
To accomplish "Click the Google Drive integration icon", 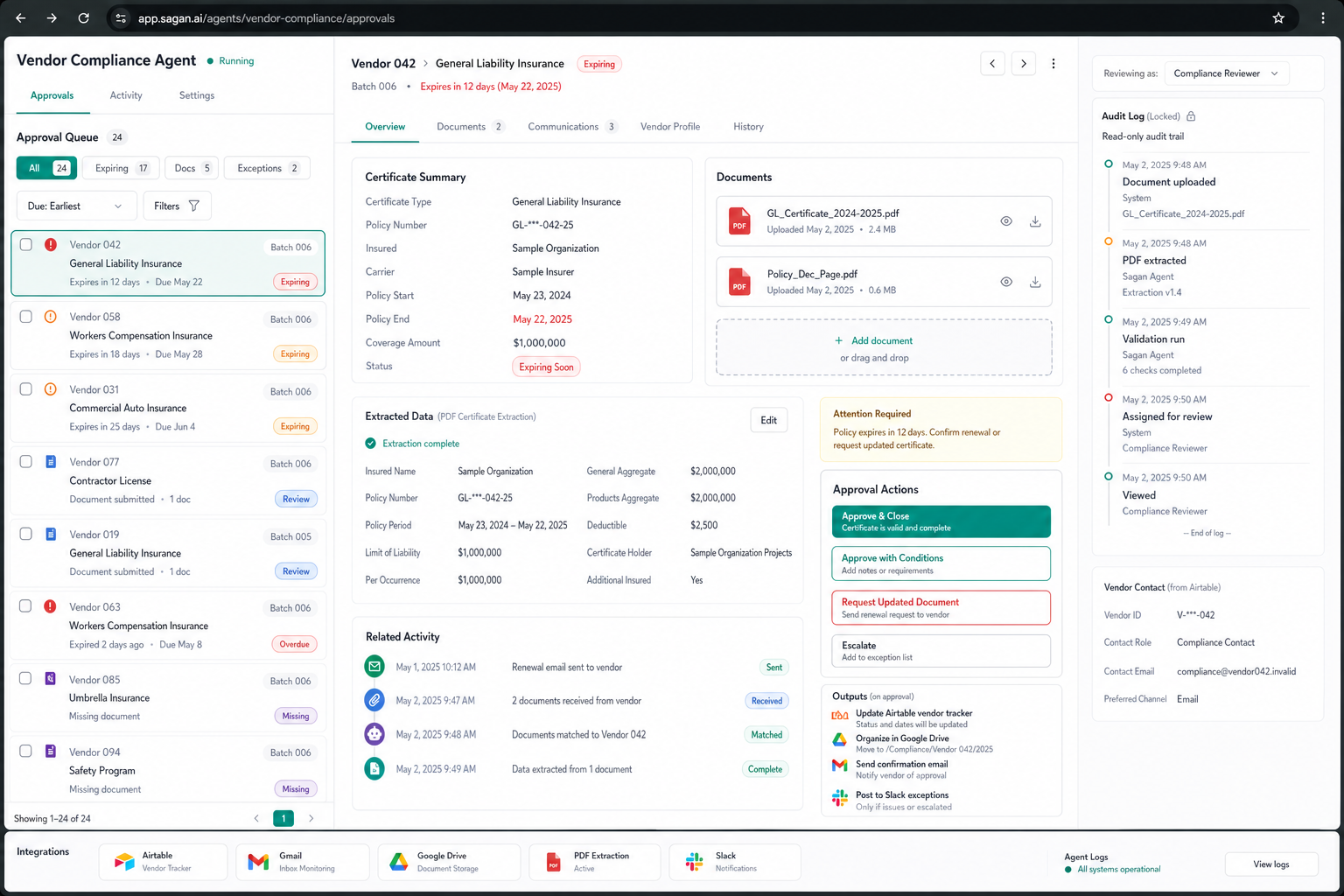I will coord(399,862).
